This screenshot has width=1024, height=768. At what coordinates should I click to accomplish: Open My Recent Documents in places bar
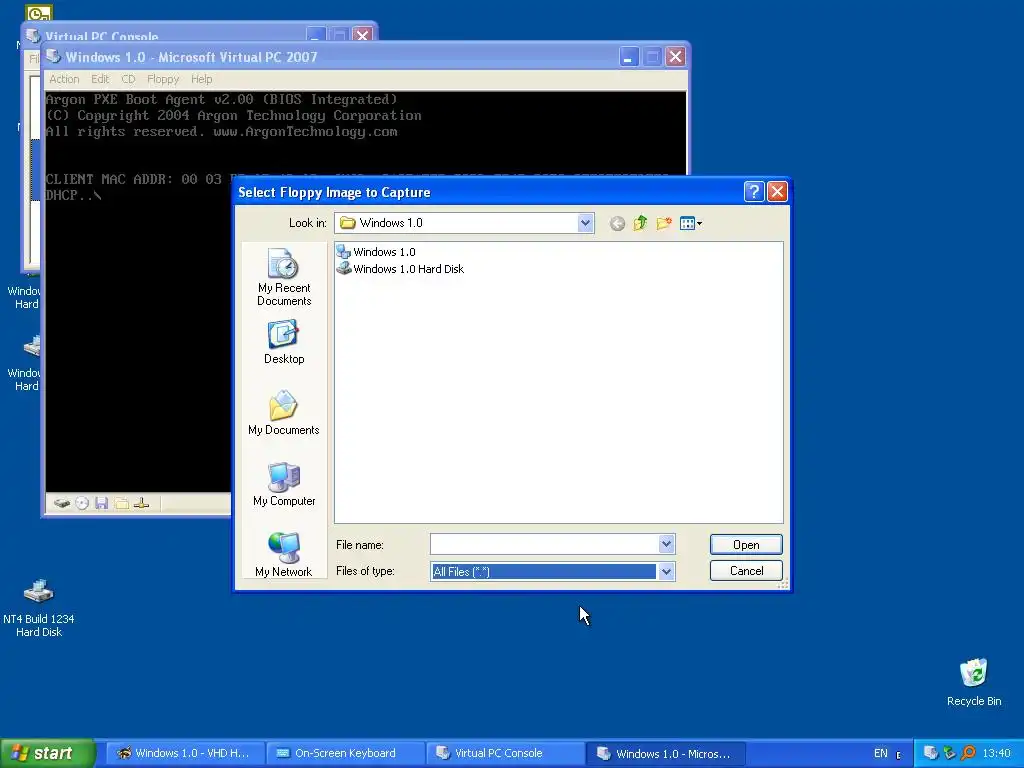pyautogui.click(x=283, y=277)
